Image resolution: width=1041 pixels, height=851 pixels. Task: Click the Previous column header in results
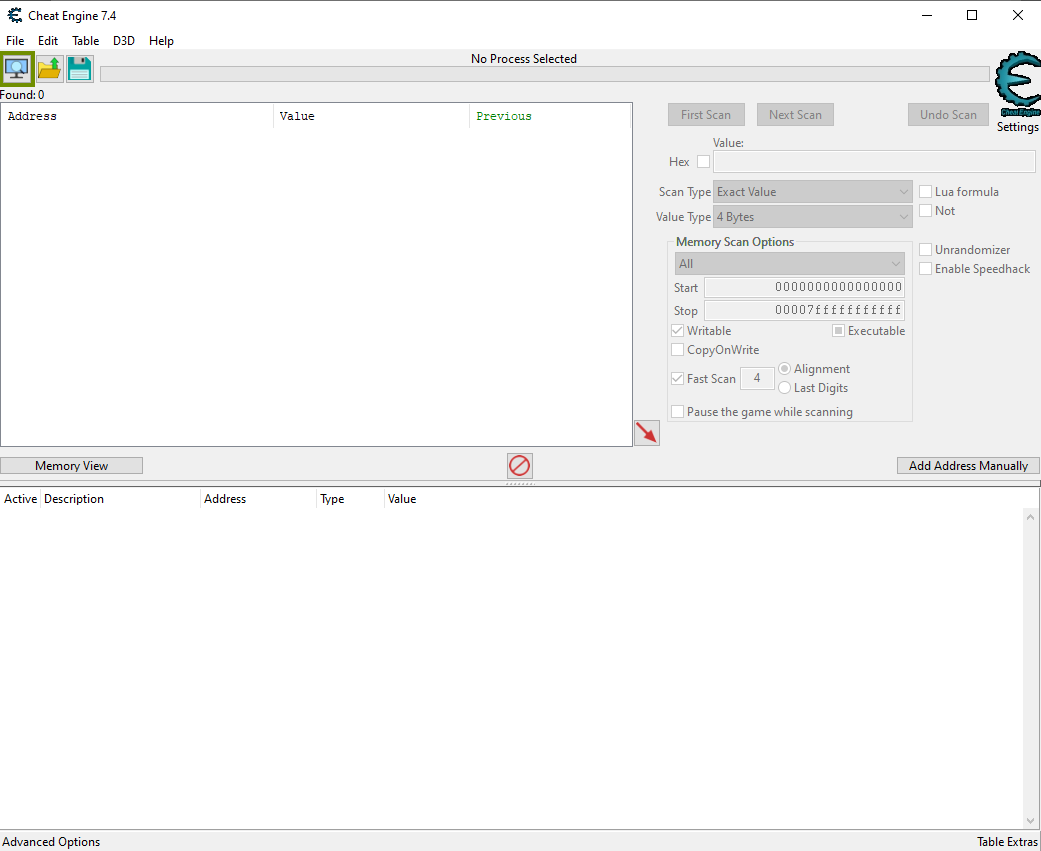tap(550, 116)
